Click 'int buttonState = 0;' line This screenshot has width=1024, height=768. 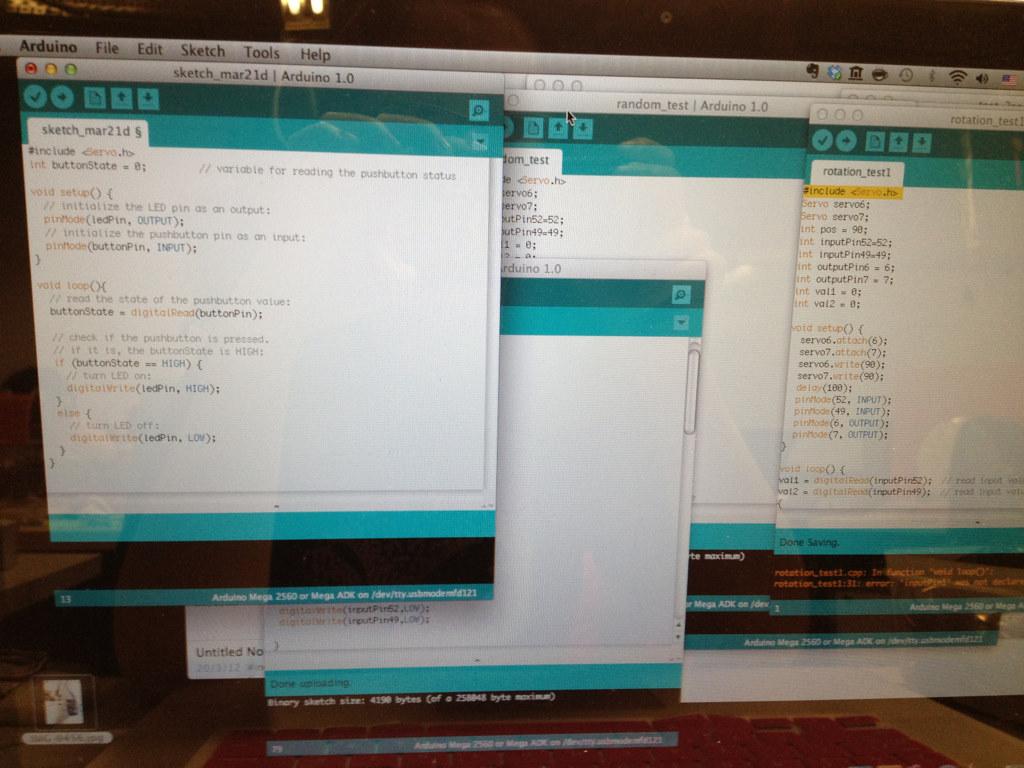(x=88, y=165)
